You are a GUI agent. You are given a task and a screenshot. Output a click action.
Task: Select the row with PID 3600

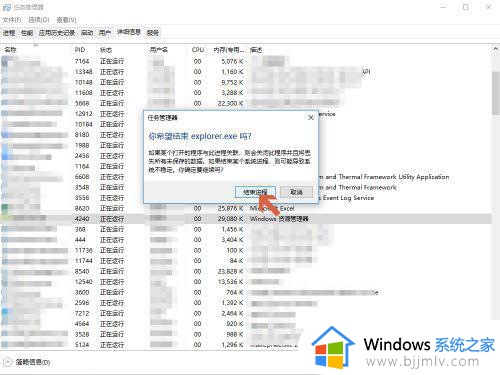click(246, 292)
